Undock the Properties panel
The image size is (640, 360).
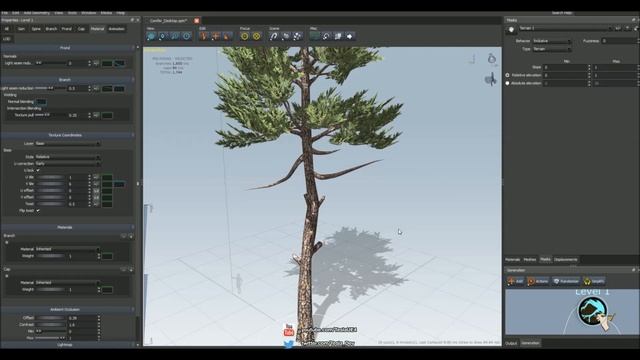[132, 20]
